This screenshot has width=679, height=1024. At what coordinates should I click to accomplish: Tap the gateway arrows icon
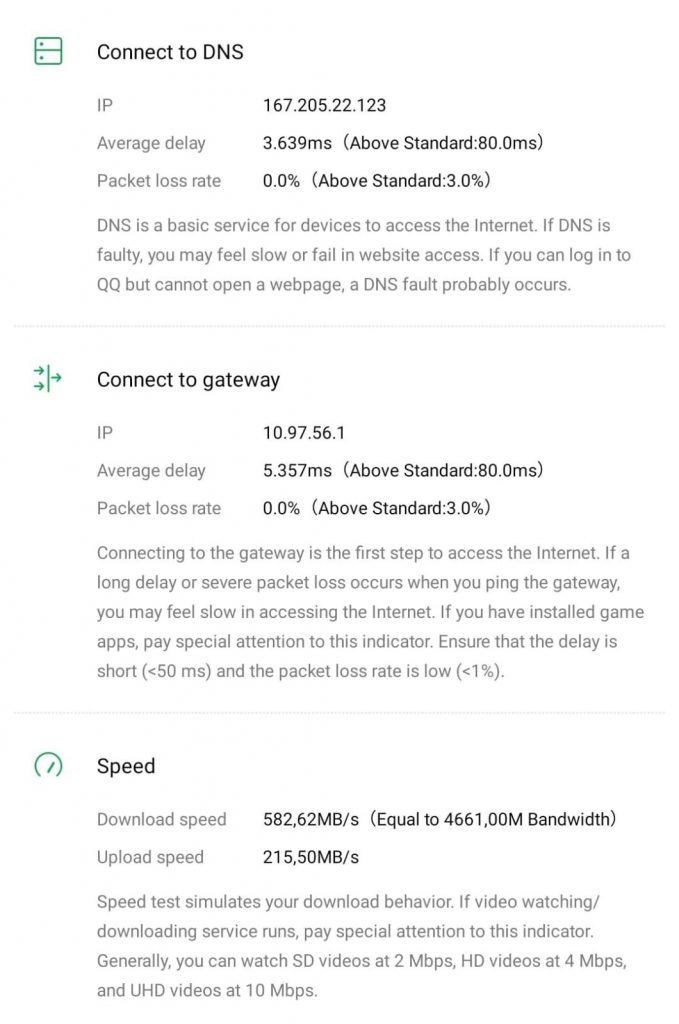coord(47,379)
